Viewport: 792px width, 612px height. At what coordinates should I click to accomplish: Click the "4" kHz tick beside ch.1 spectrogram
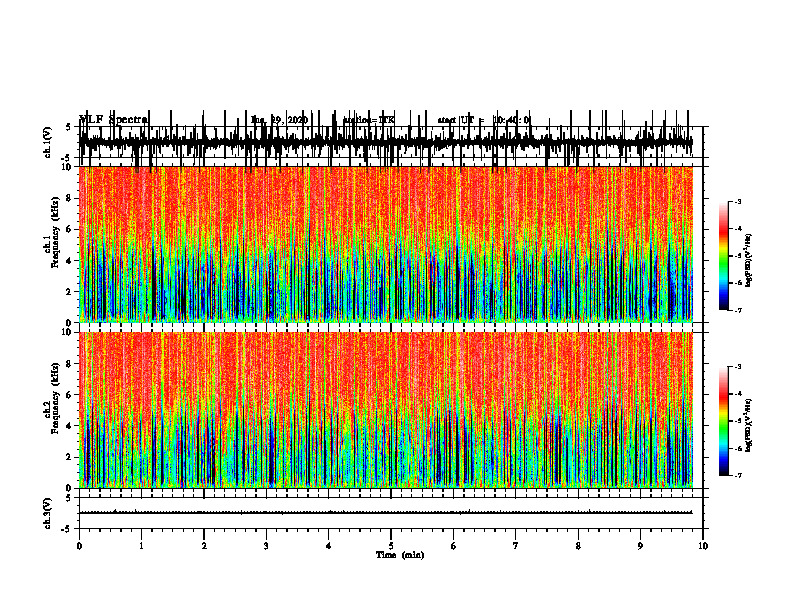[70, 261]
